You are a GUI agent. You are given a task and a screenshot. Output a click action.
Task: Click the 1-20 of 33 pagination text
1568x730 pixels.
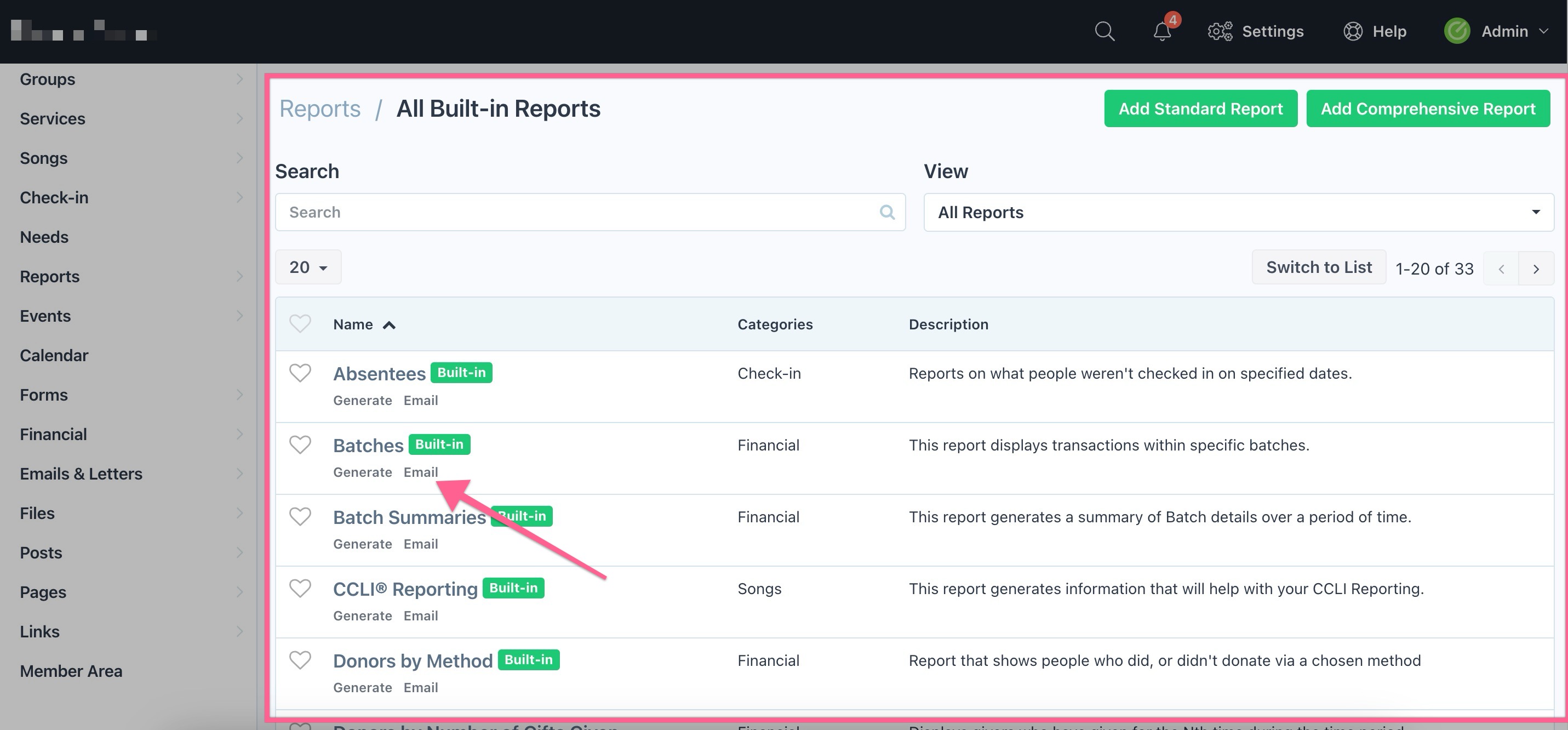pyautogui.click(x=1434, y=269)
